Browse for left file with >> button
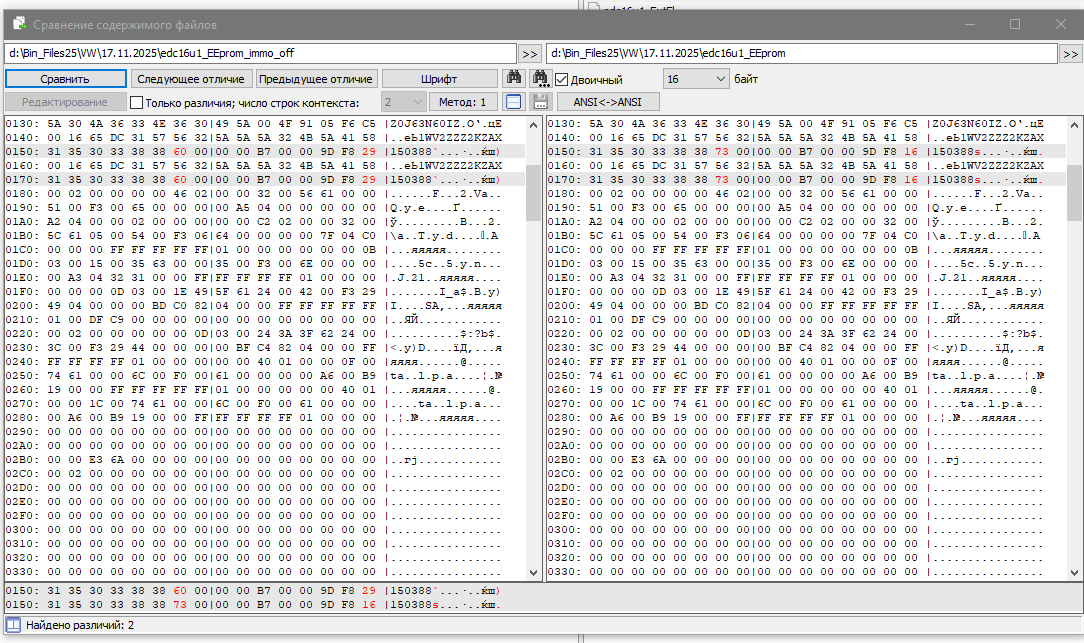 [x=530, y=53]
